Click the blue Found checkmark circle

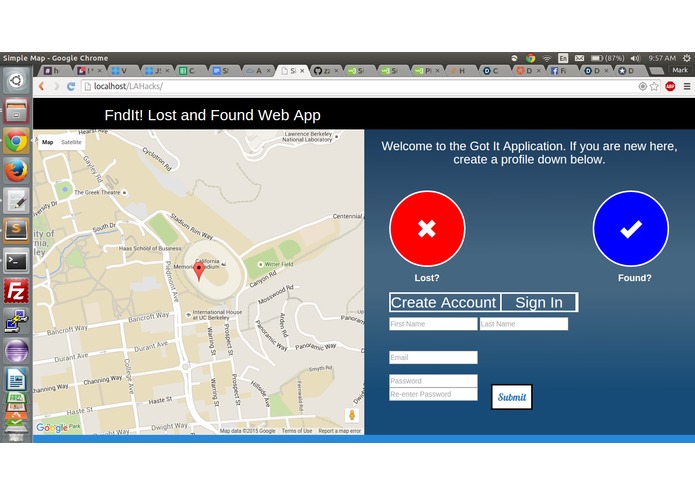coord(631,229)
